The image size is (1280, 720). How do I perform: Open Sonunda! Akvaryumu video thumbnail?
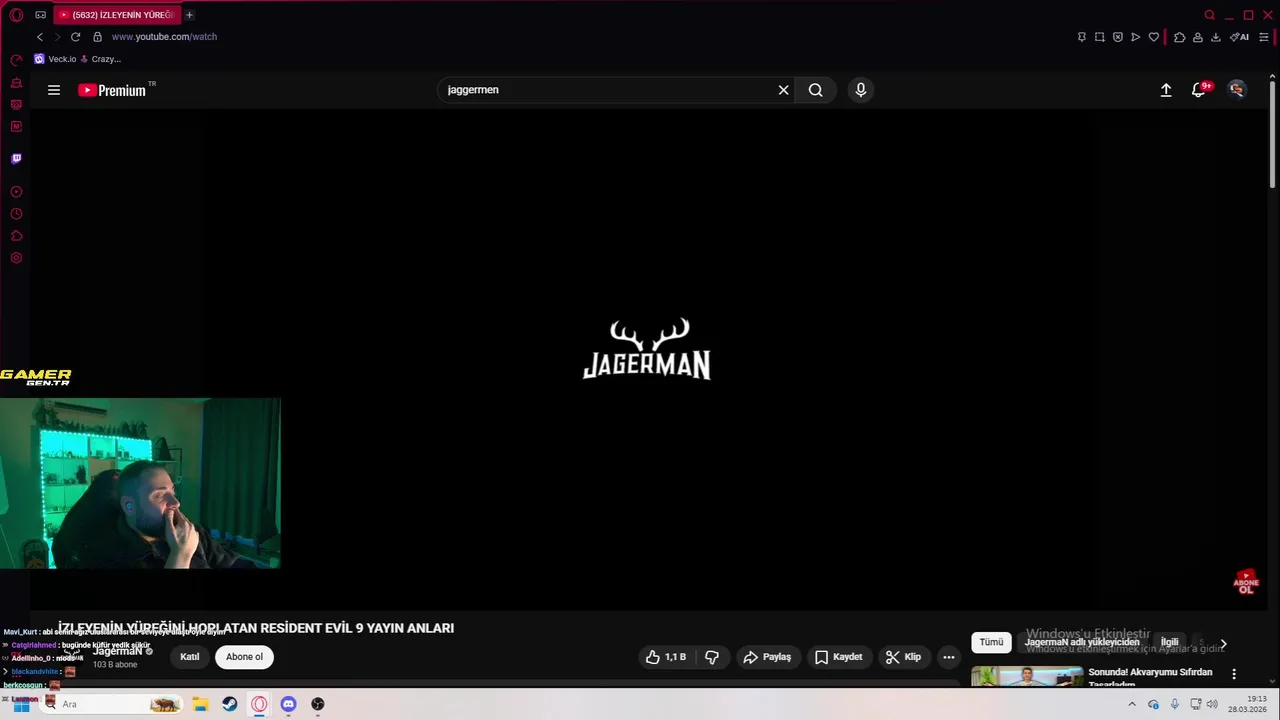pos(1027,677)
